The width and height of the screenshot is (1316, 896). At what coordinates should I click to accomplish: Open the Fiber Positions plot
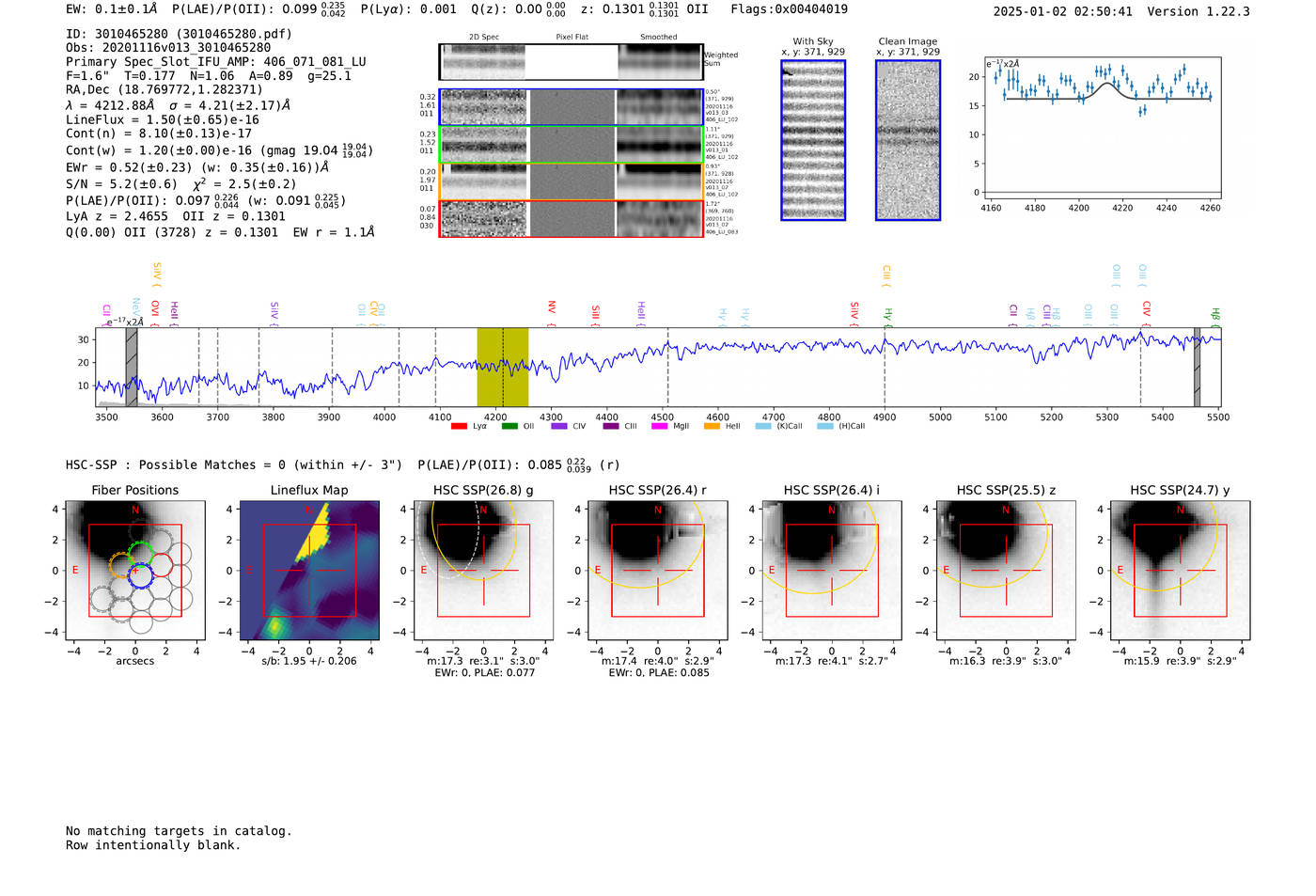(x=134, y=571)
